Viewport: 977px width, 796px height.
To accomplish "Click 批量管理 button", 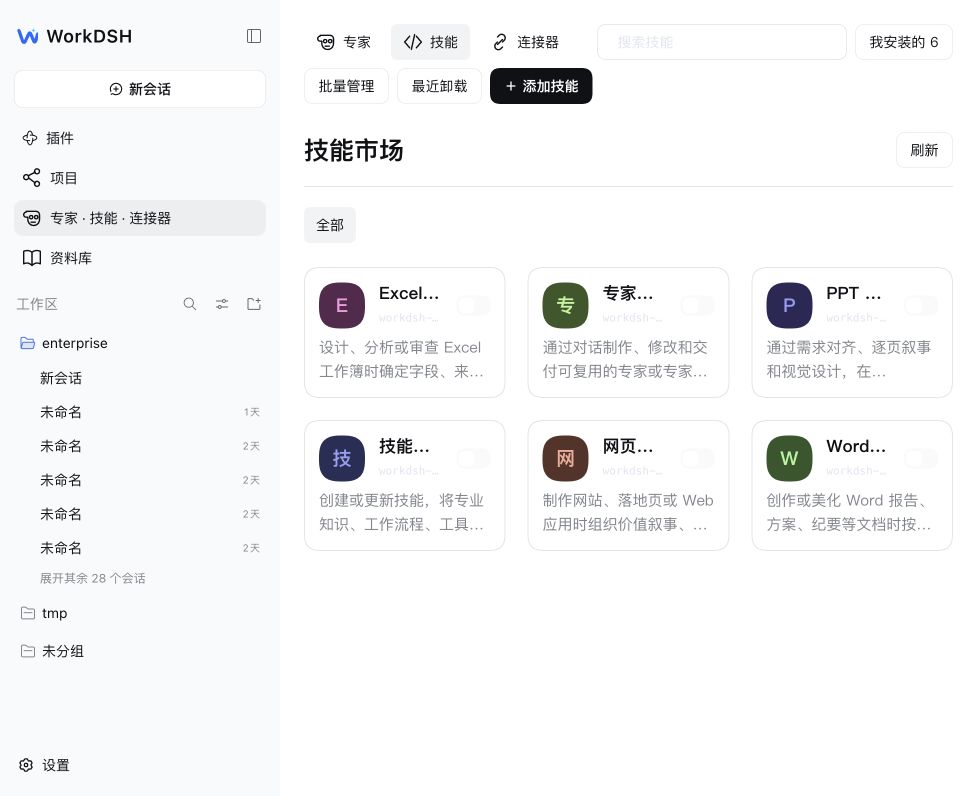I will 346,86.
